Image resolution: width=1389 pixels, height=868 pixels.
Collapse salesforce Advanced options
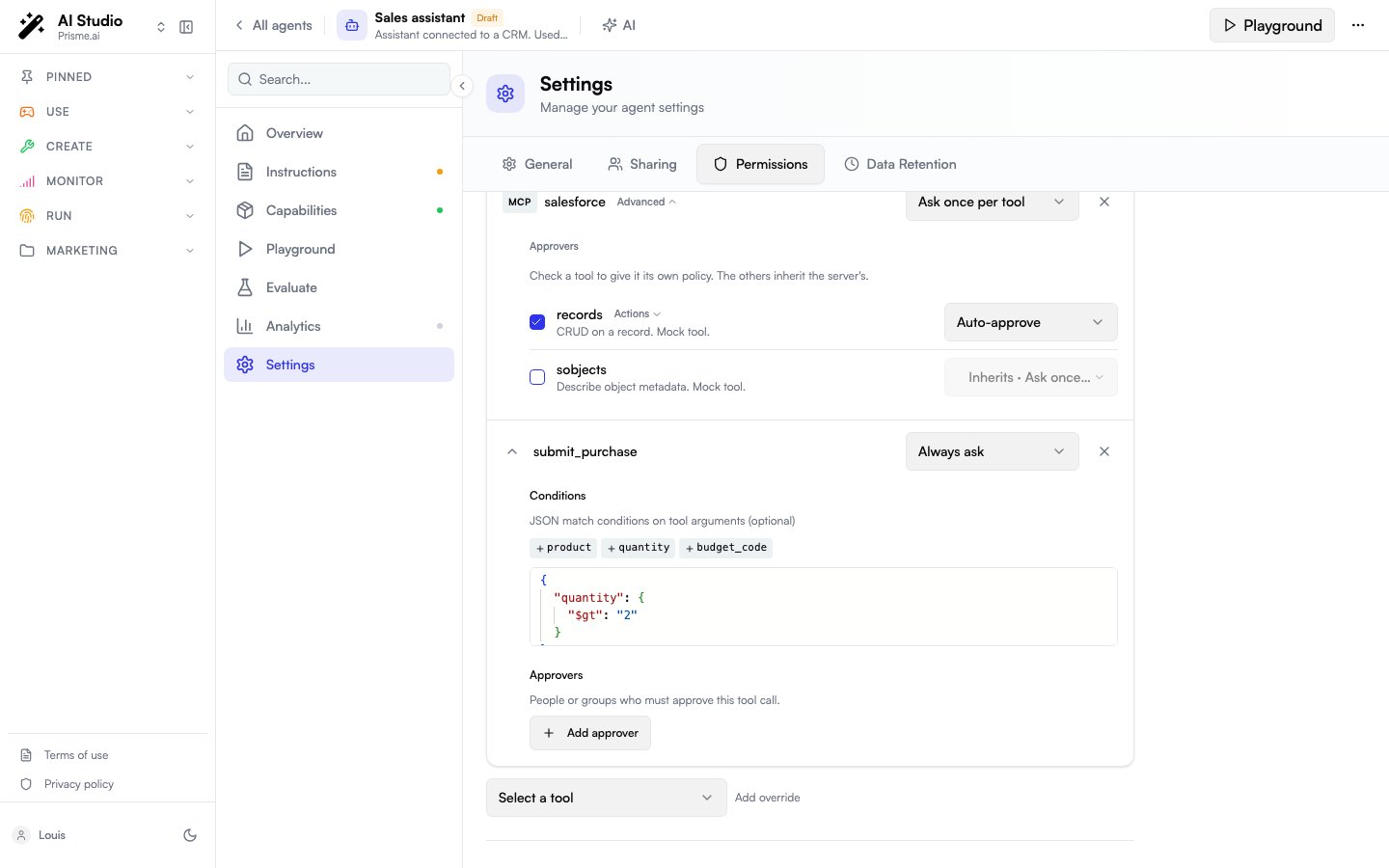(x=646, y=202)
